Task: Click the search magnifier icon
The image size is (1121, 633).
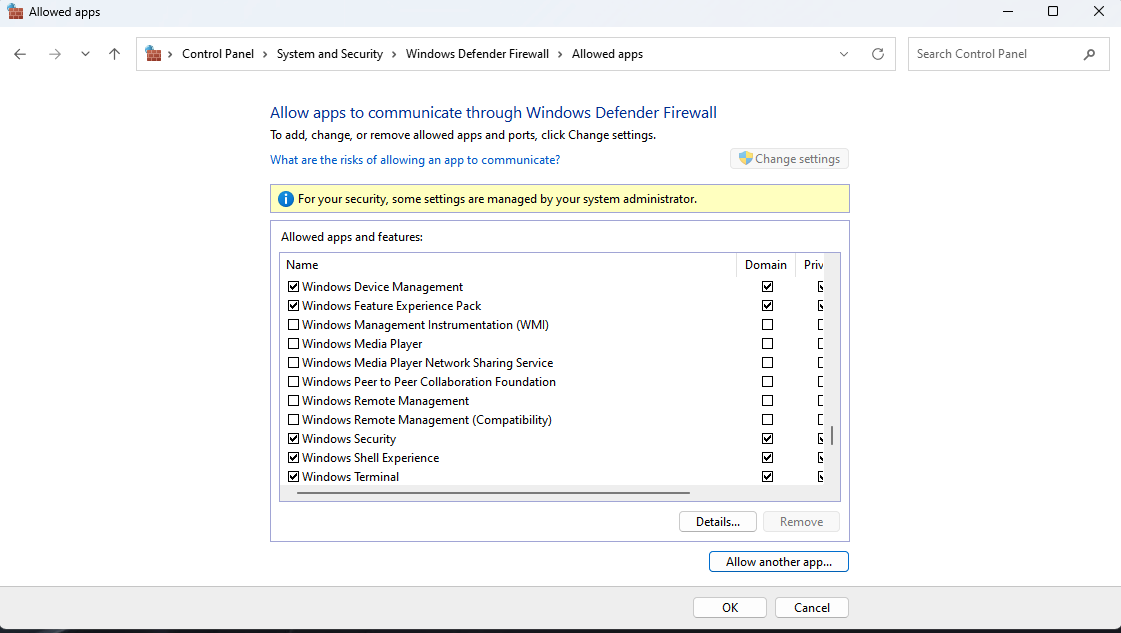Action: (x=1089, y=53)
